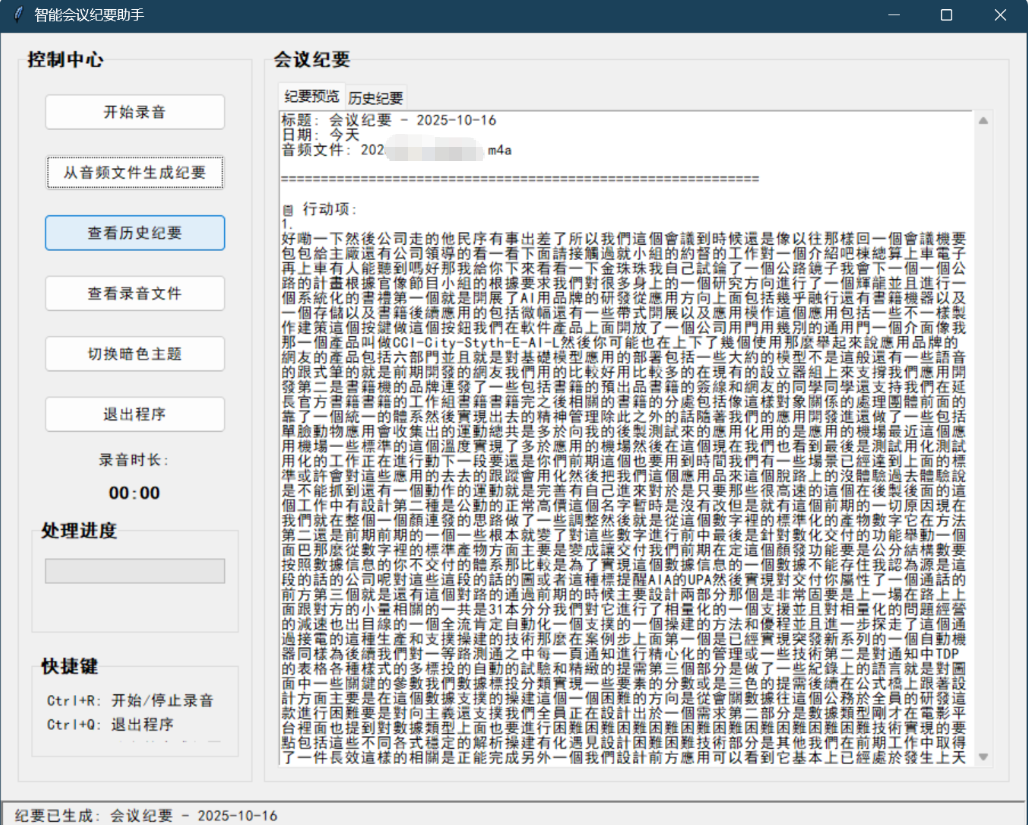Click 从音频文件生成纪要 button

pyautogui.click(x=135, y=172)
